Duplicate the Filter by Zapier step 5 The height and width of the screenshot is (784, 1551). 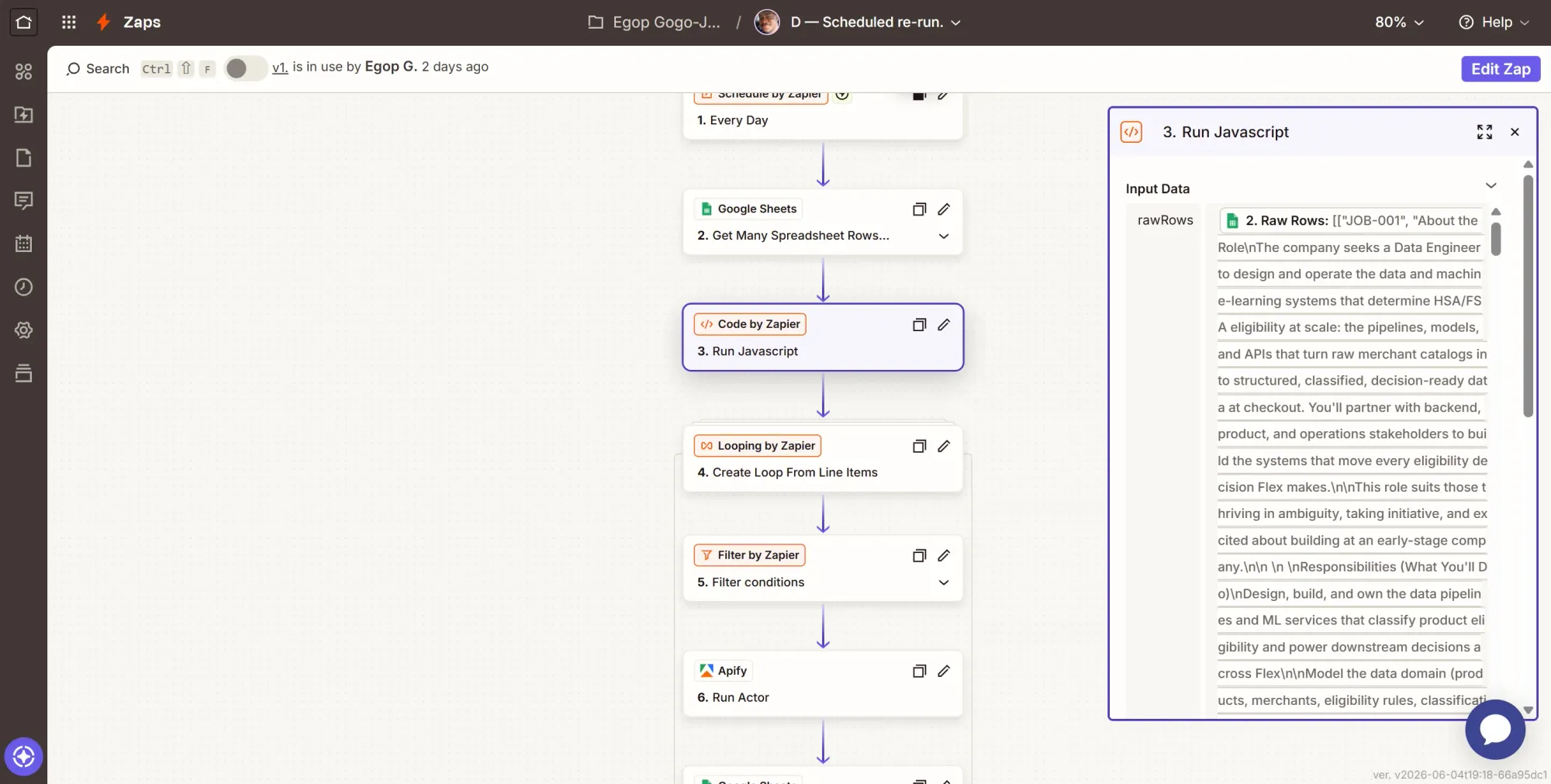(919, 556)
